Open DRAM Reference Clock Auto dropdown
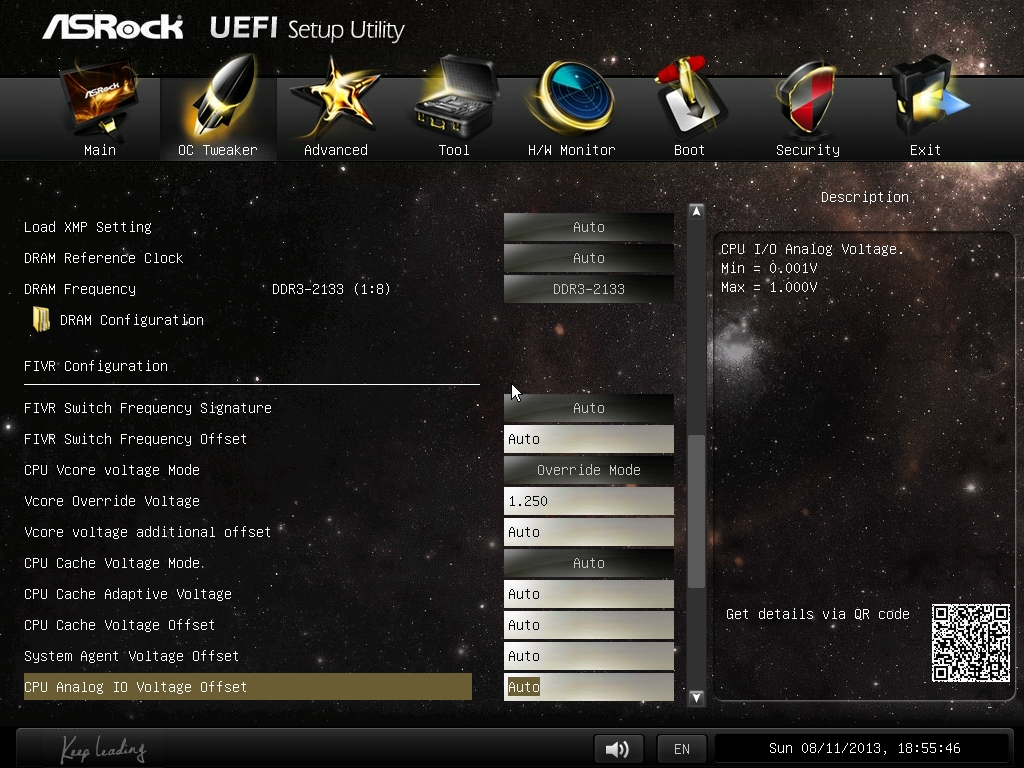 588,258
